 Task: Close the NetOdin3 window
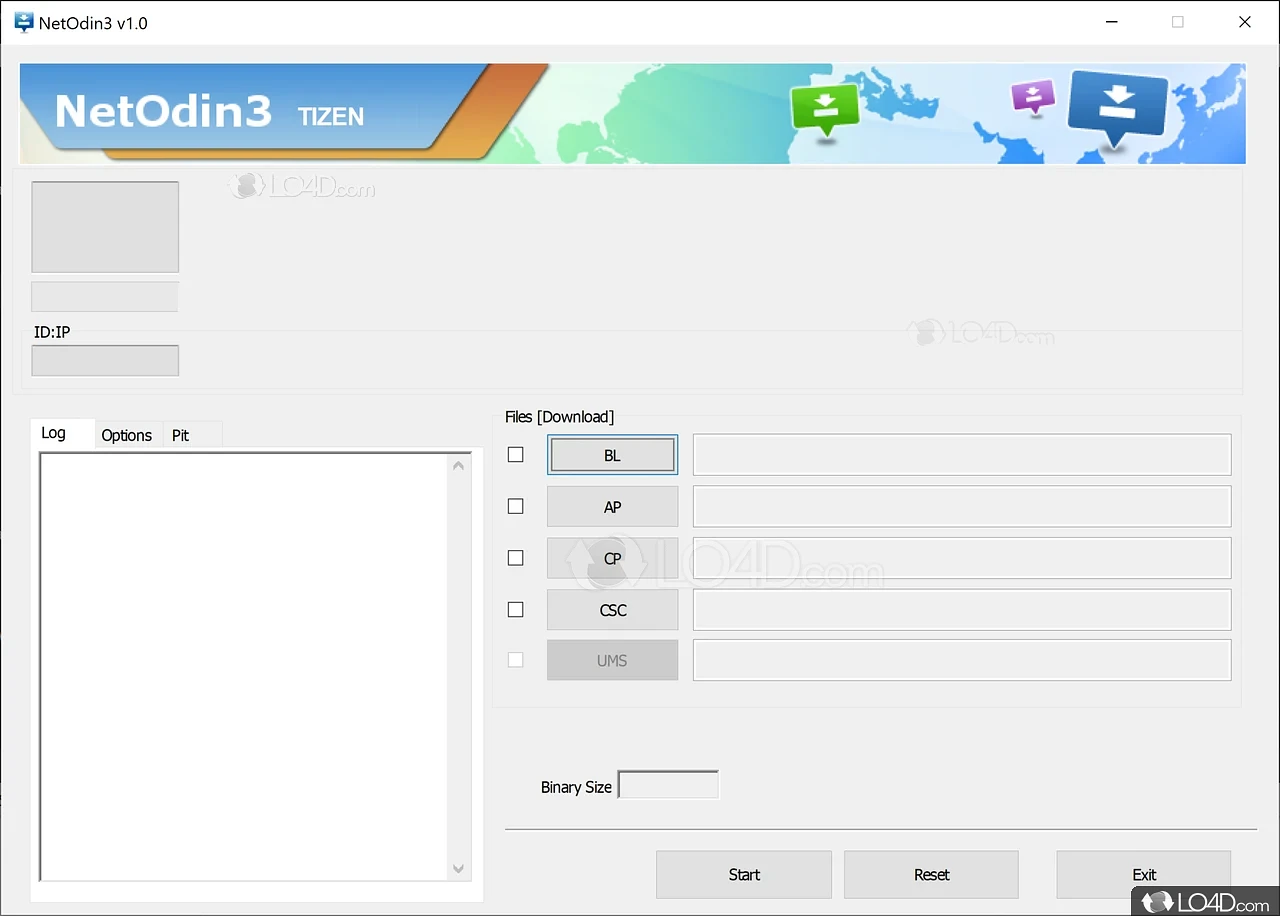click(x=1245, y=22)
